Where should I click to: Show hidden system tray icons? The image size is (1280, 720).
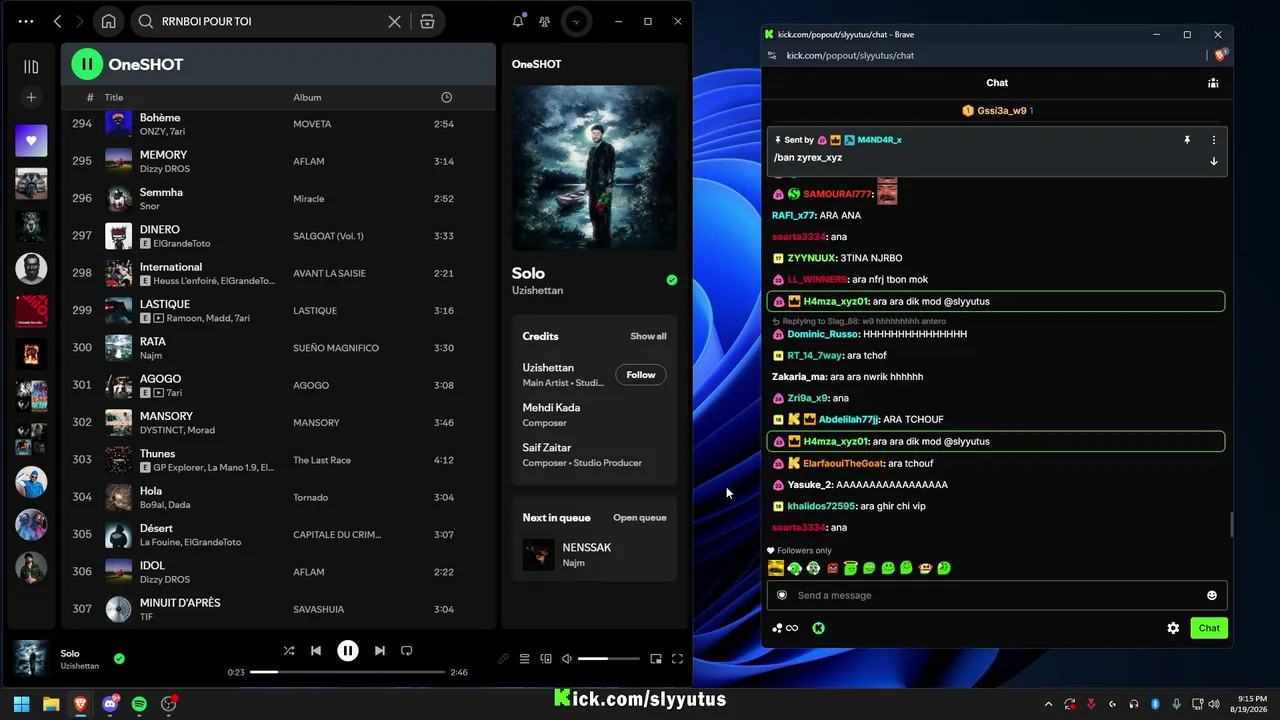point(1048,704)
